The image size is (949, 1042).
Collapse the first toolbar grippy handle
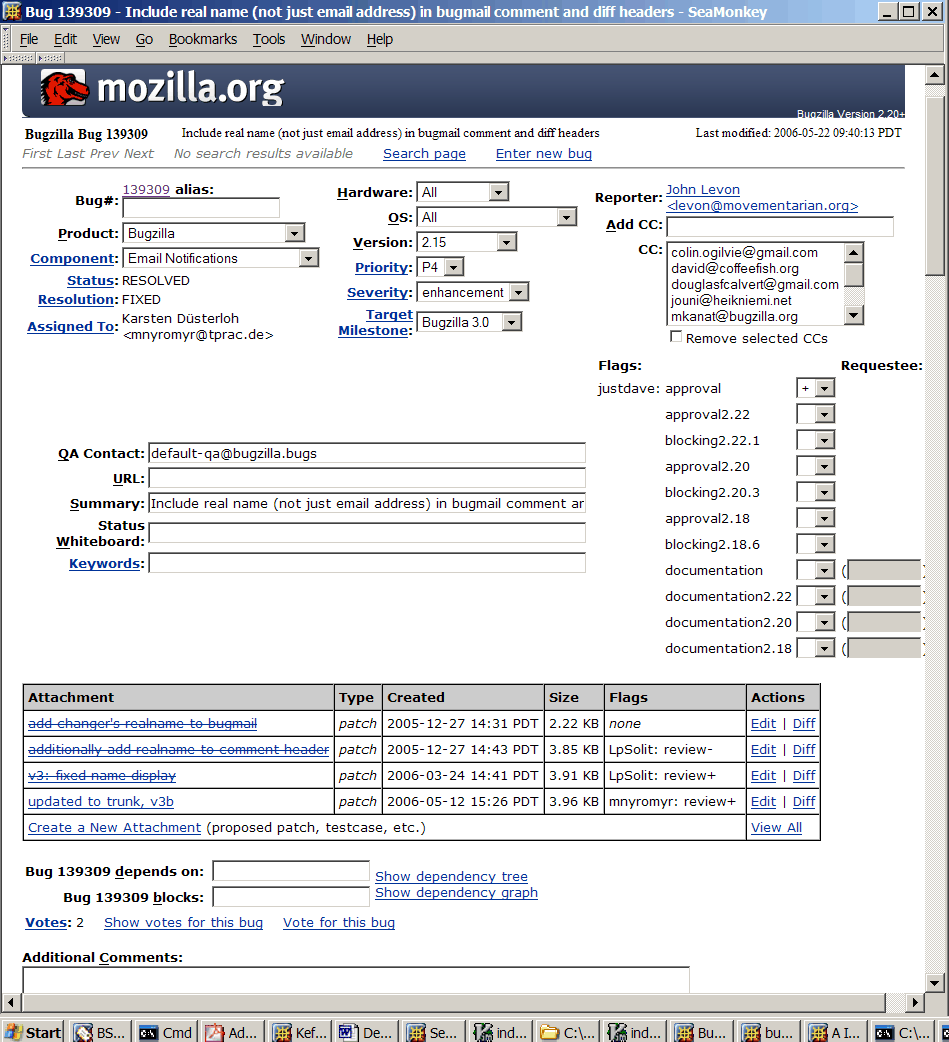(18, 58)
